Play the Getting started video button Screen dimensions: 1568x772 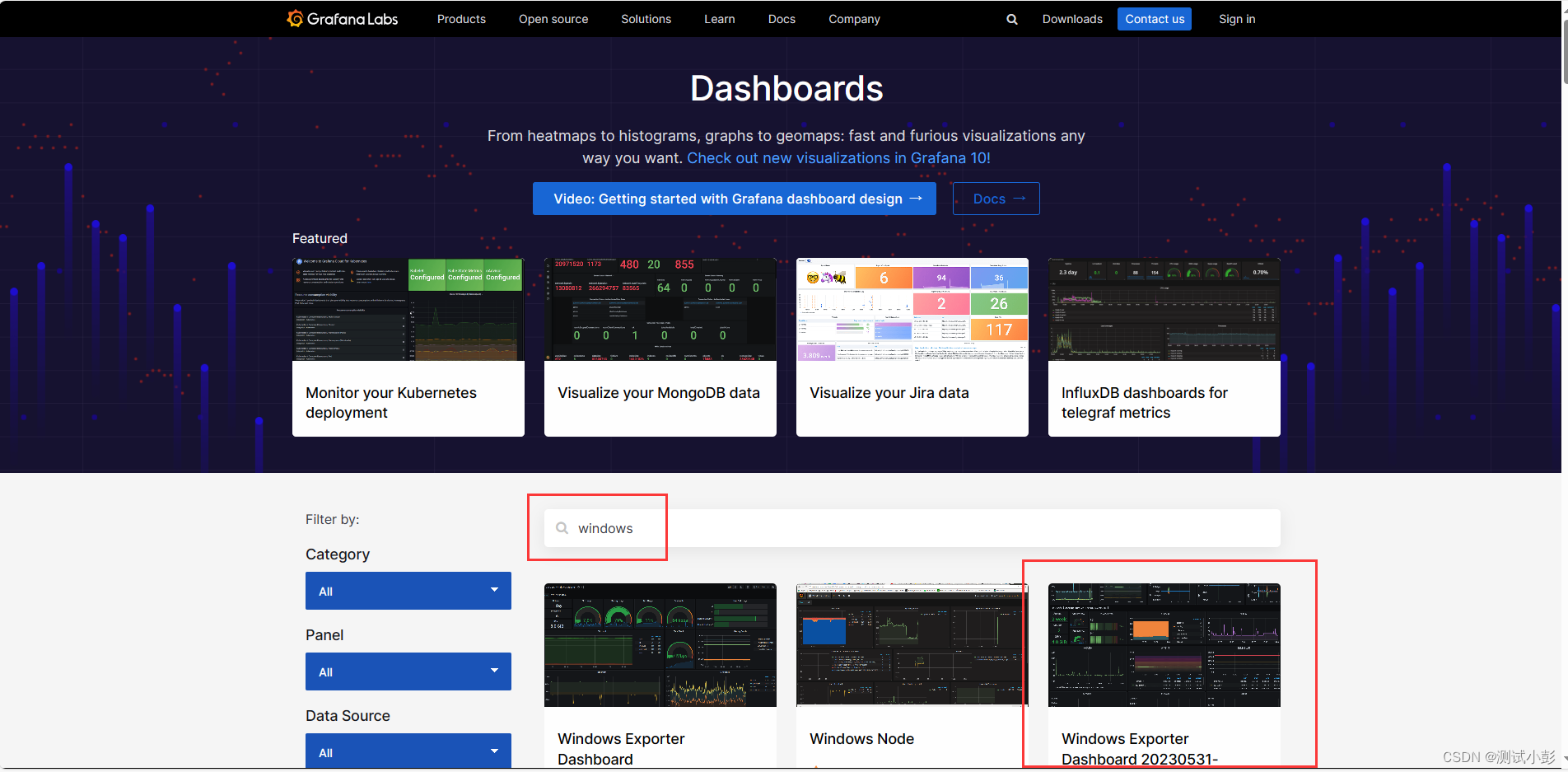(735, 199)
